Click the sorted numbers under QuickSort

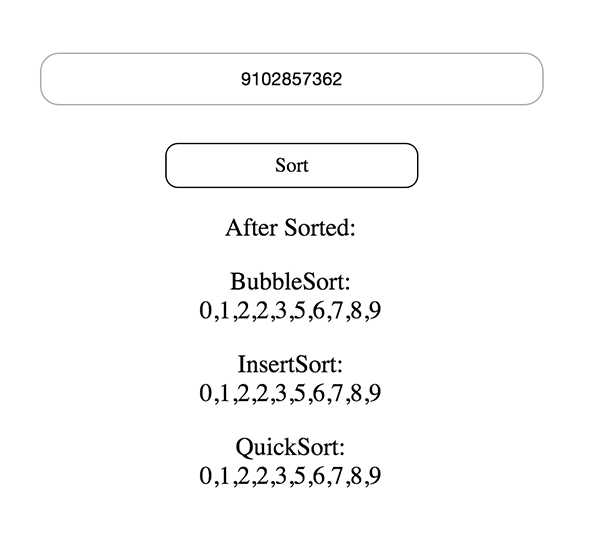(290, 475)
